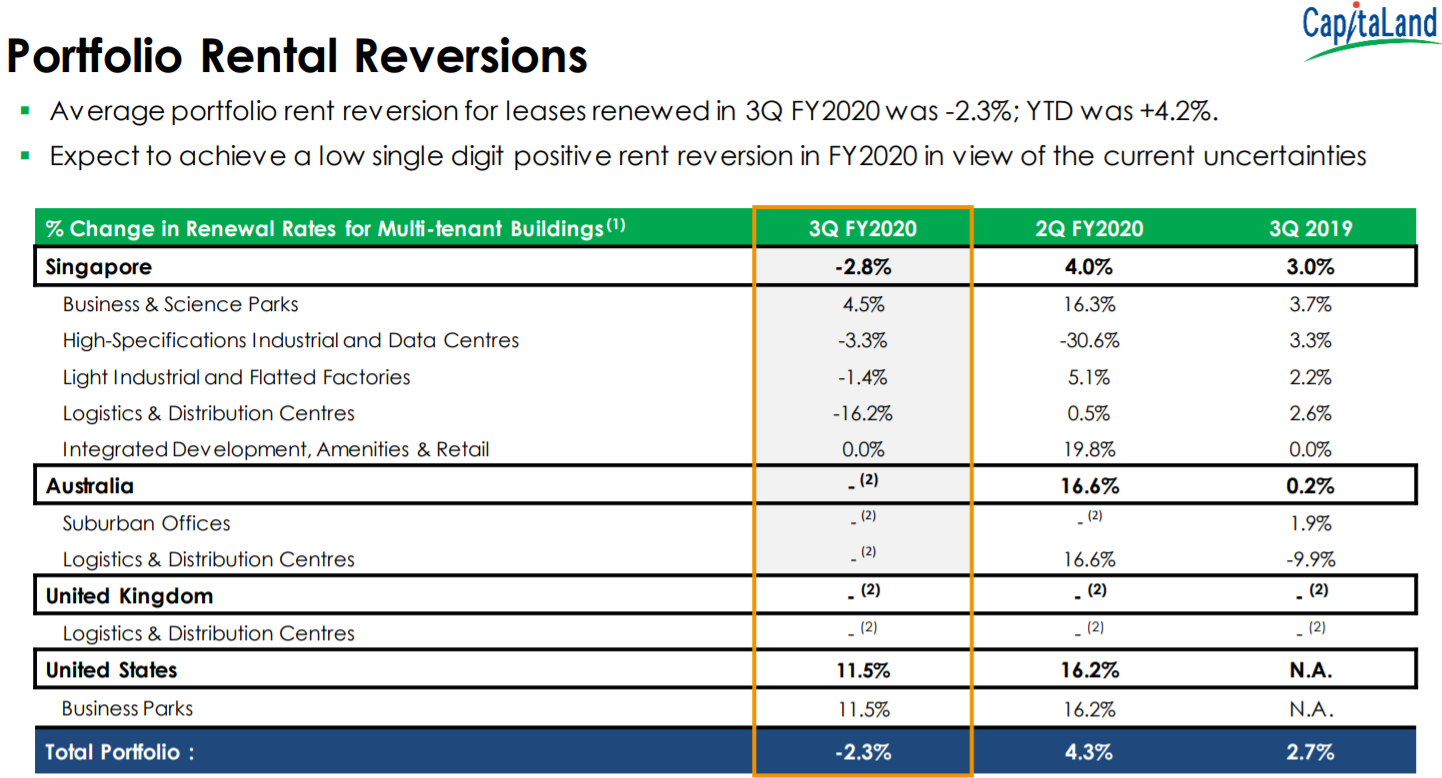Click the footnote marker (2) for Logistics UK row

(x=868, y=628)
